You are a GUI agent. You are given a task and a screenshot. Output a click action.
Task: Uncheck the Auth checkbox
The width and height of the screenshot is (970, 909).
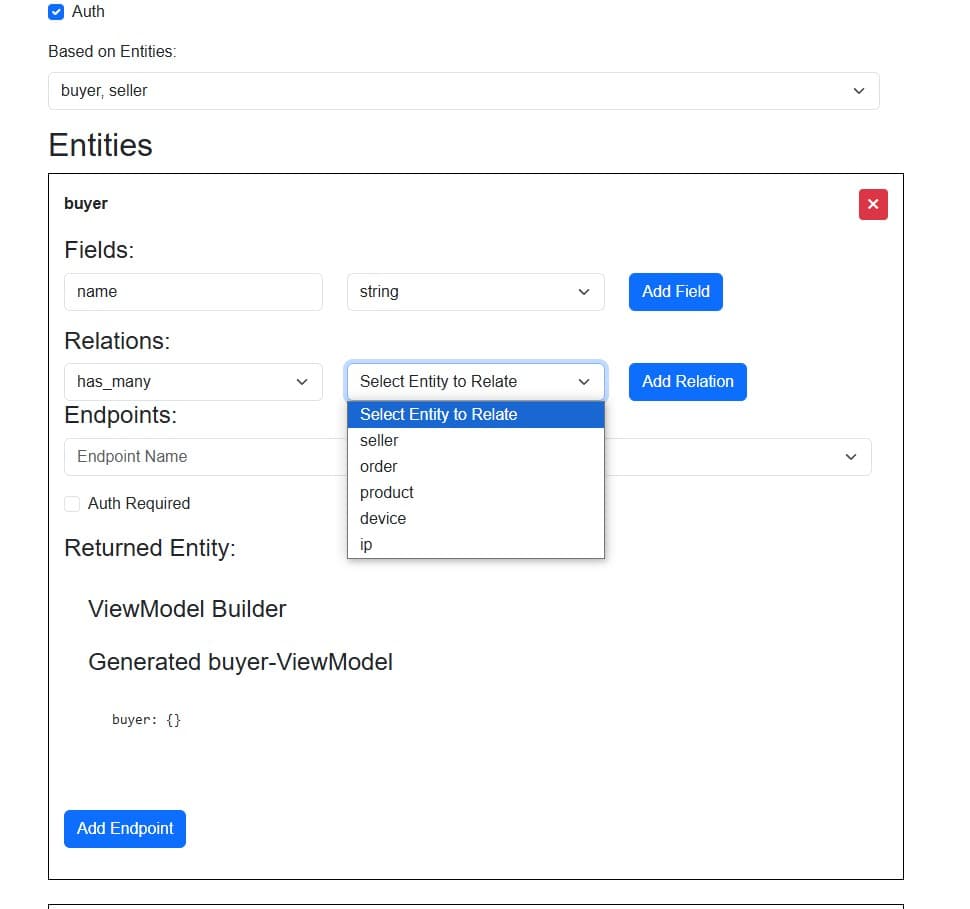coord(56,12)
